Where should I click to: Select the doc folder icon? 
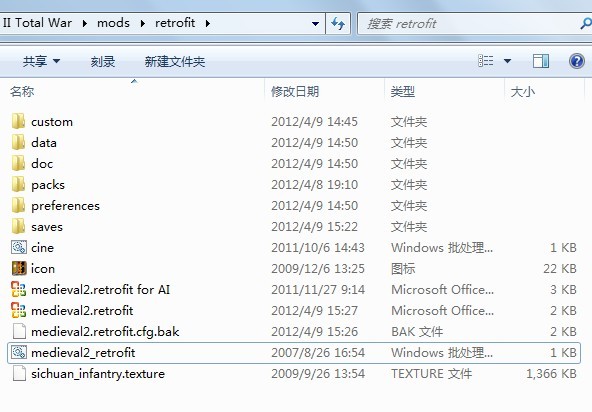[x=18, y=164]
